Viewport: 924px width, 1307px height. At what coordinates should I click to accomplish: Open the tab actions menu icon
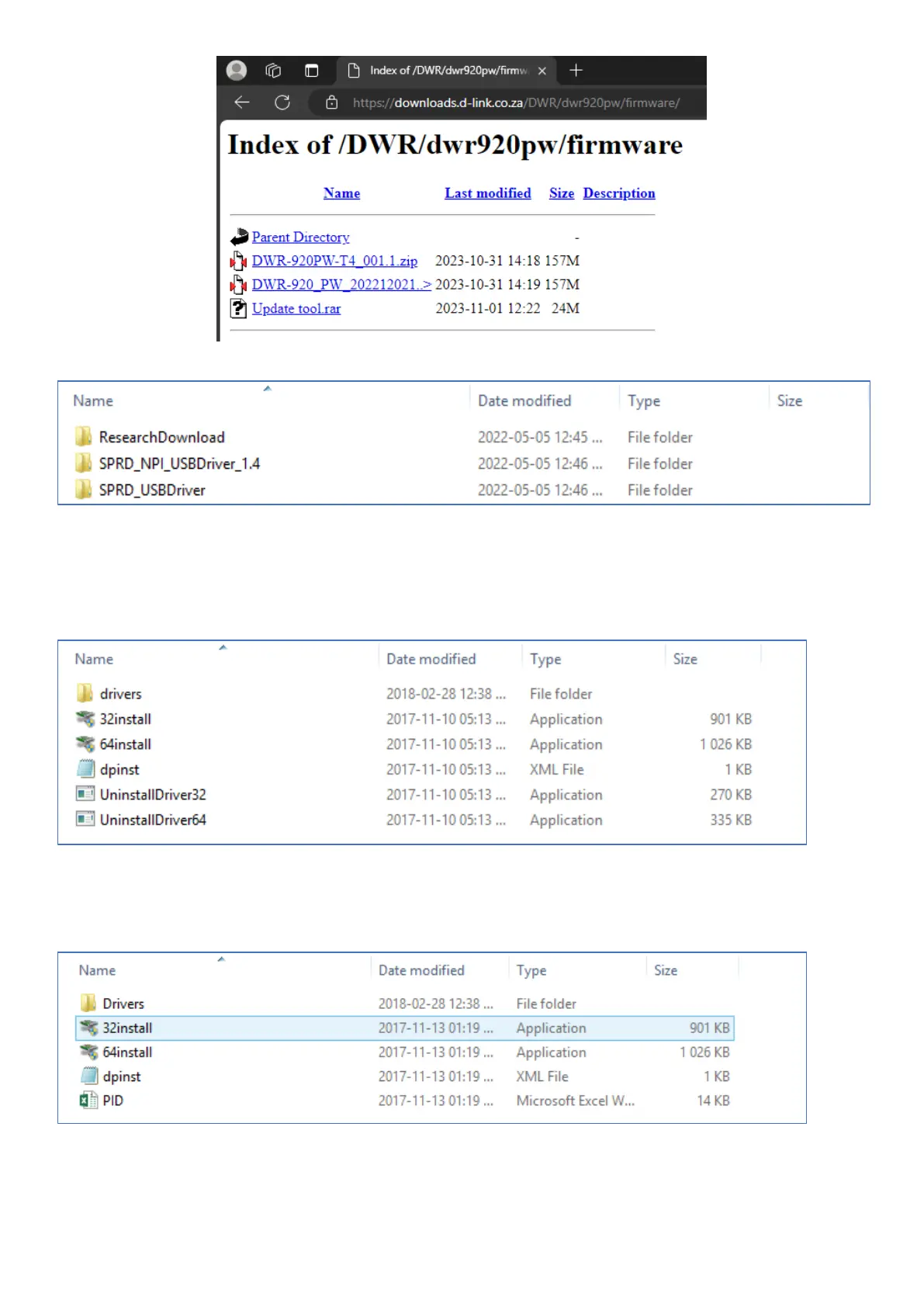point(311,71)
